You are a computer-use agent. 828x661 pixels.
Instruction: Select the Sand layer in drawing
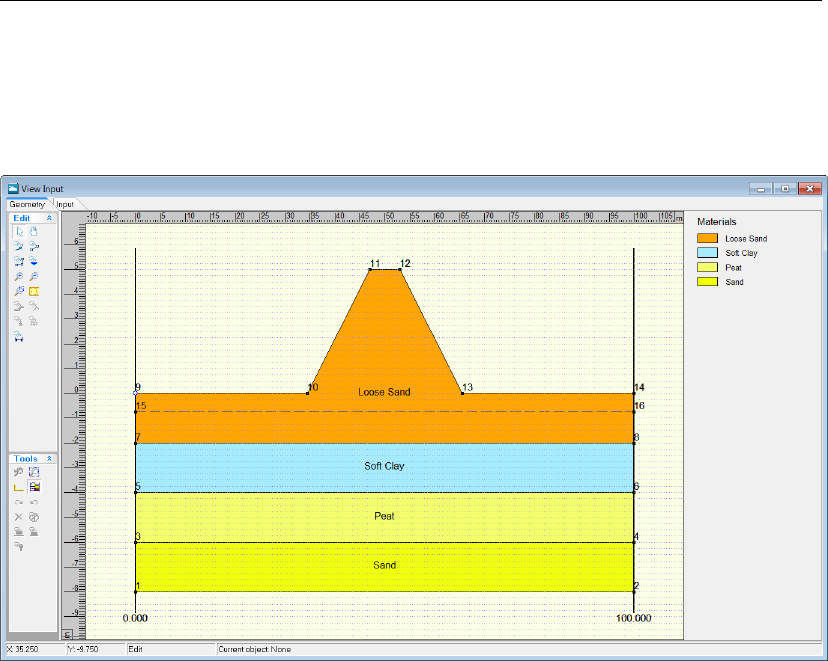[x=384, y=565]
